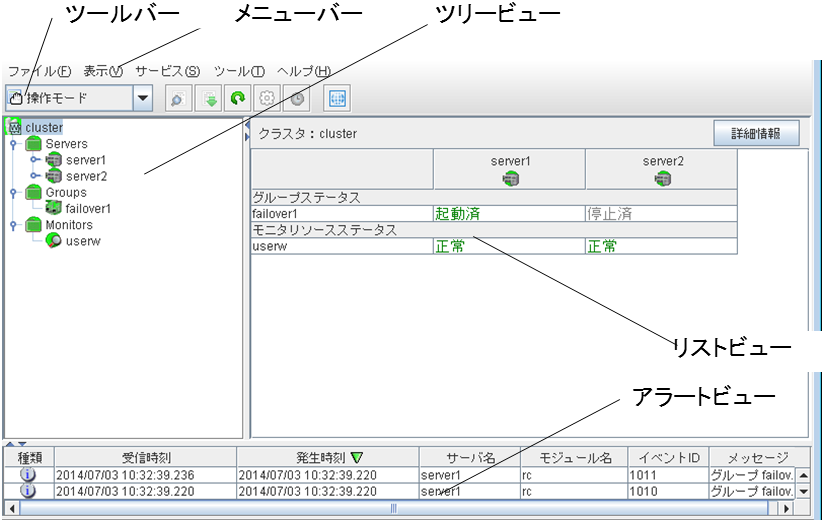Open the サービス menu
The width and height of the screenshot is (824, 522).
point(167,71)
